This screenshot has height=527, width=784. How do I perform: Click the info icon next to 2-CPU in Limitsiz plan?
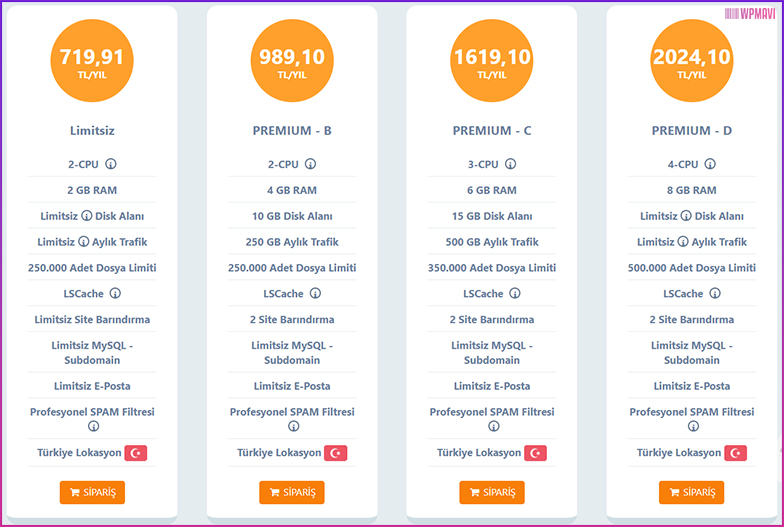(111, 164)
